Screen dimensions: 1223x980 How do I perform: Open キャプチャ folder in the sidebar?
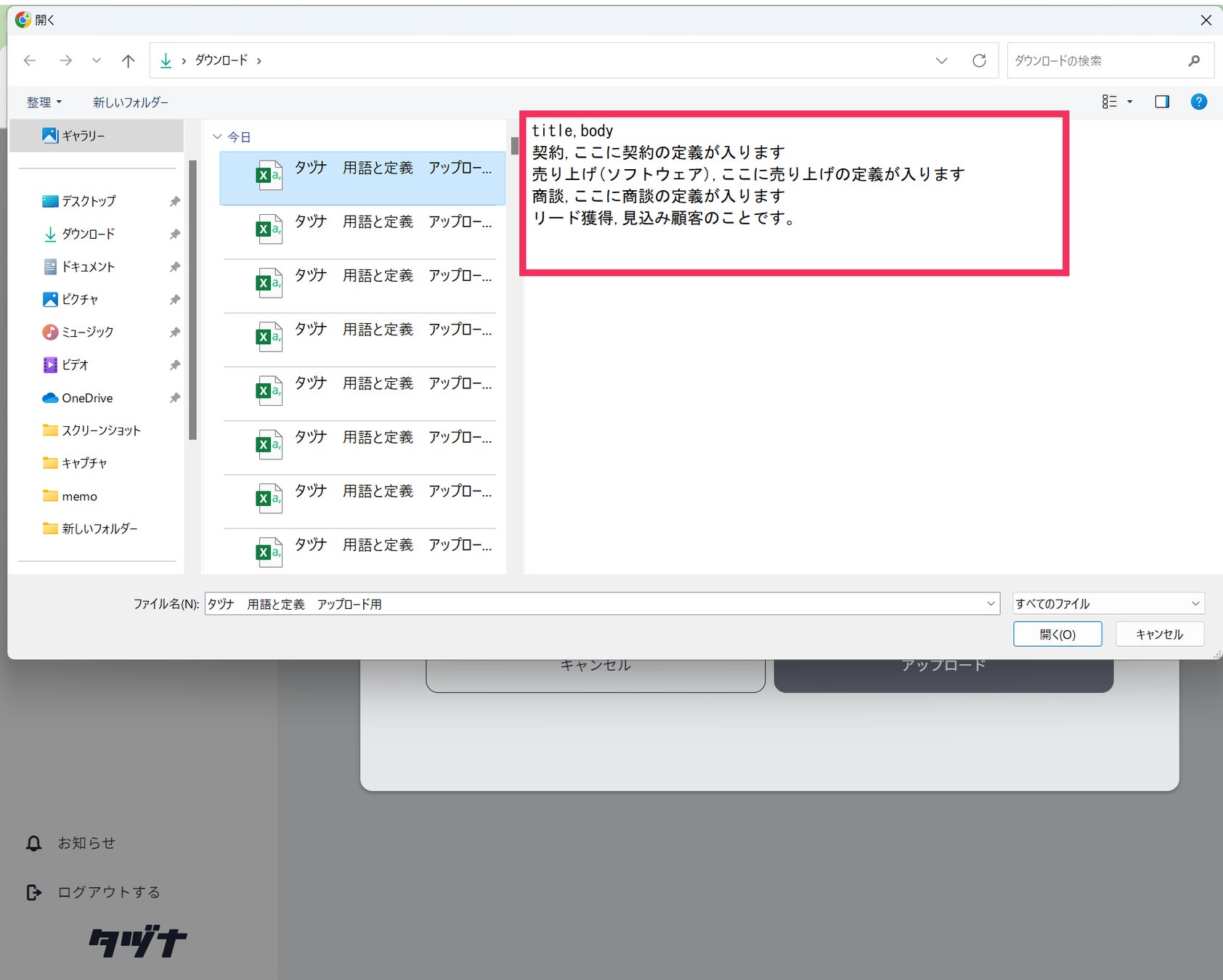click(x=84, y=462)
